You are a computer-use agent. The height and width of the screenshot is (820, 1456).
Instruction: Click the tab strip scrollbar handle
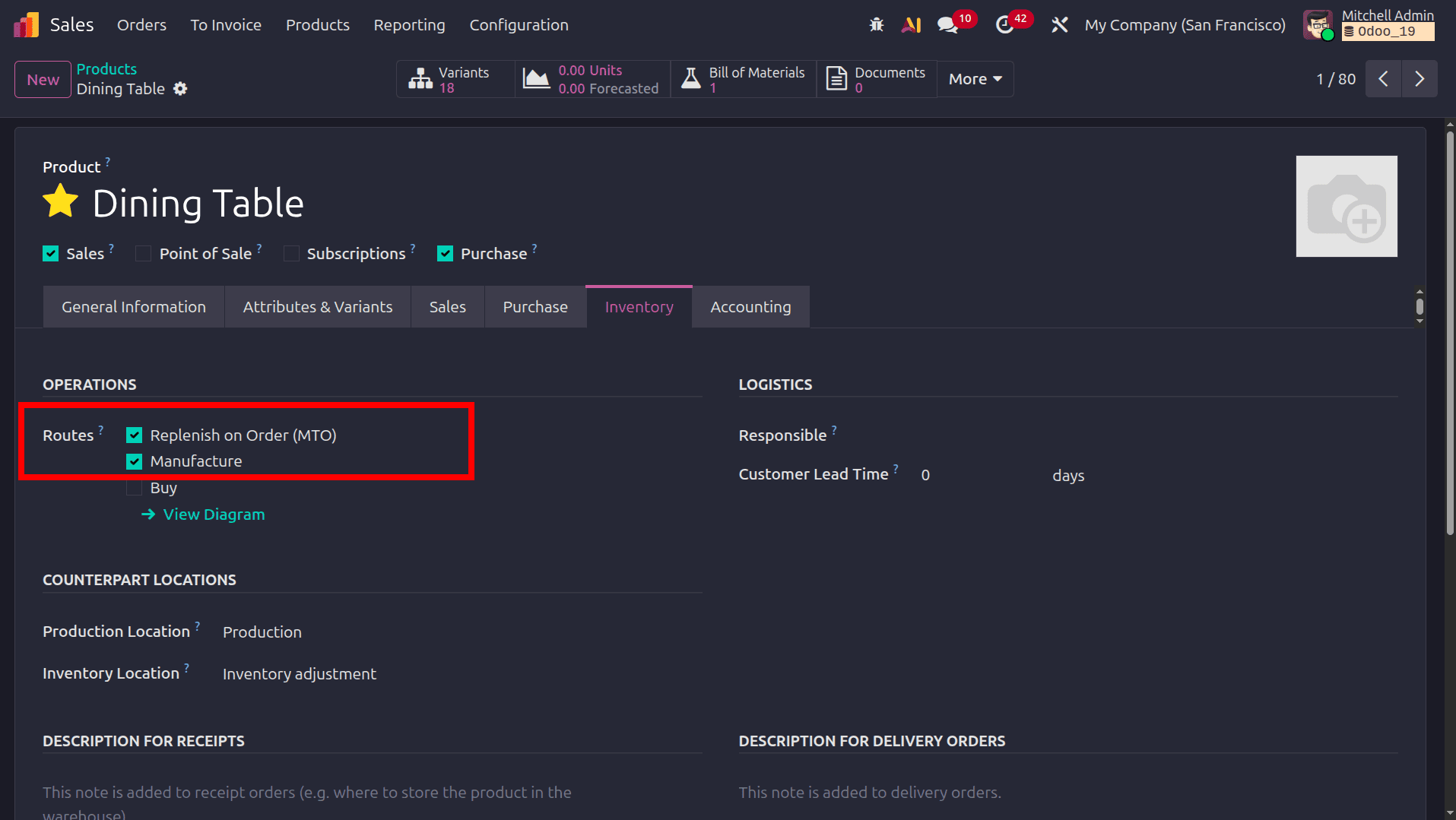pyautogui.click(x=1420, y=307)
